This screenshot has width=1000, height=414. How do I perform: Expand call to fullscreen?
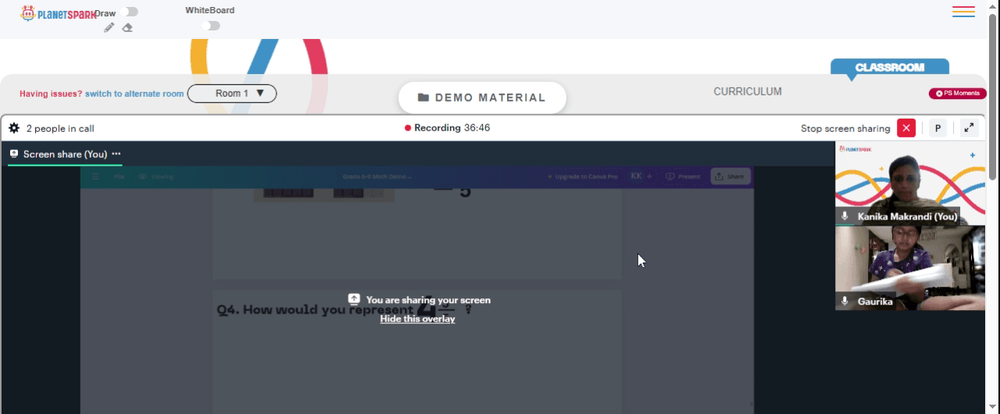[969, 128]
